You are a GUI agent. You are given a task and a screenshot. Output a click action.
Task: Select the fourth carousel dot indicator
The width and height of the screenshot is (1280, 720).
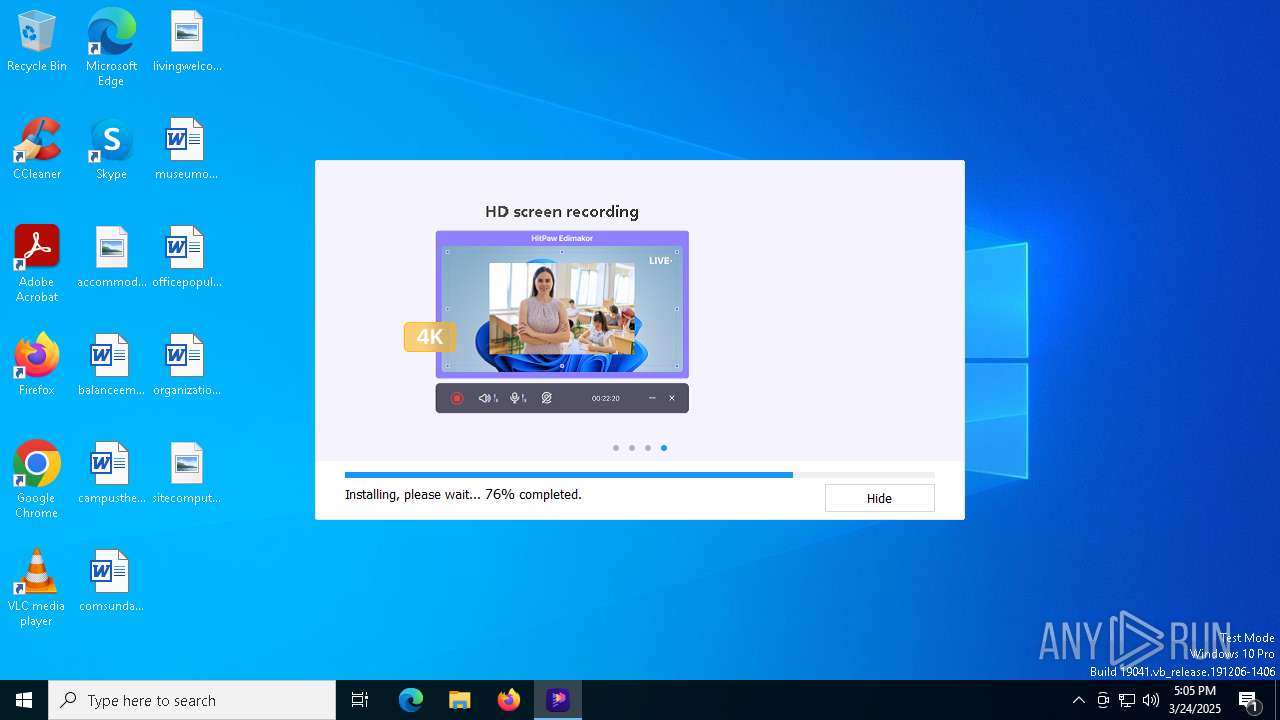(664, 448)
